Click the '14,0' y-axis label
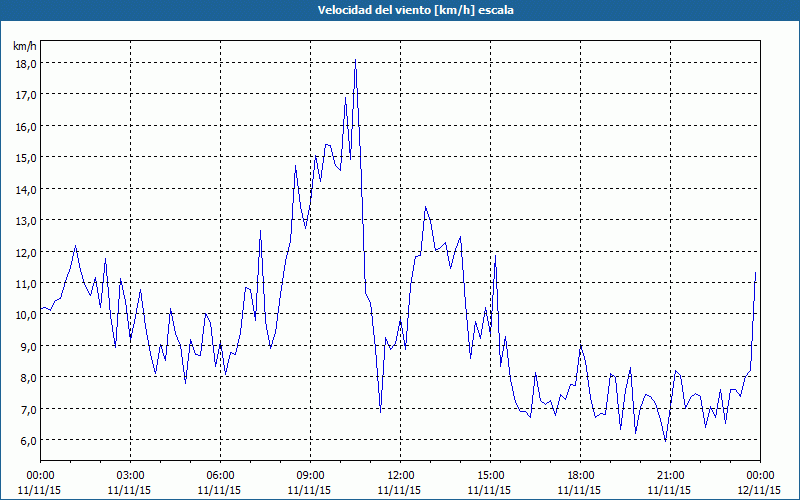This screenshot has width=800, height=500. pyautogui.click(x=26, y=189)
